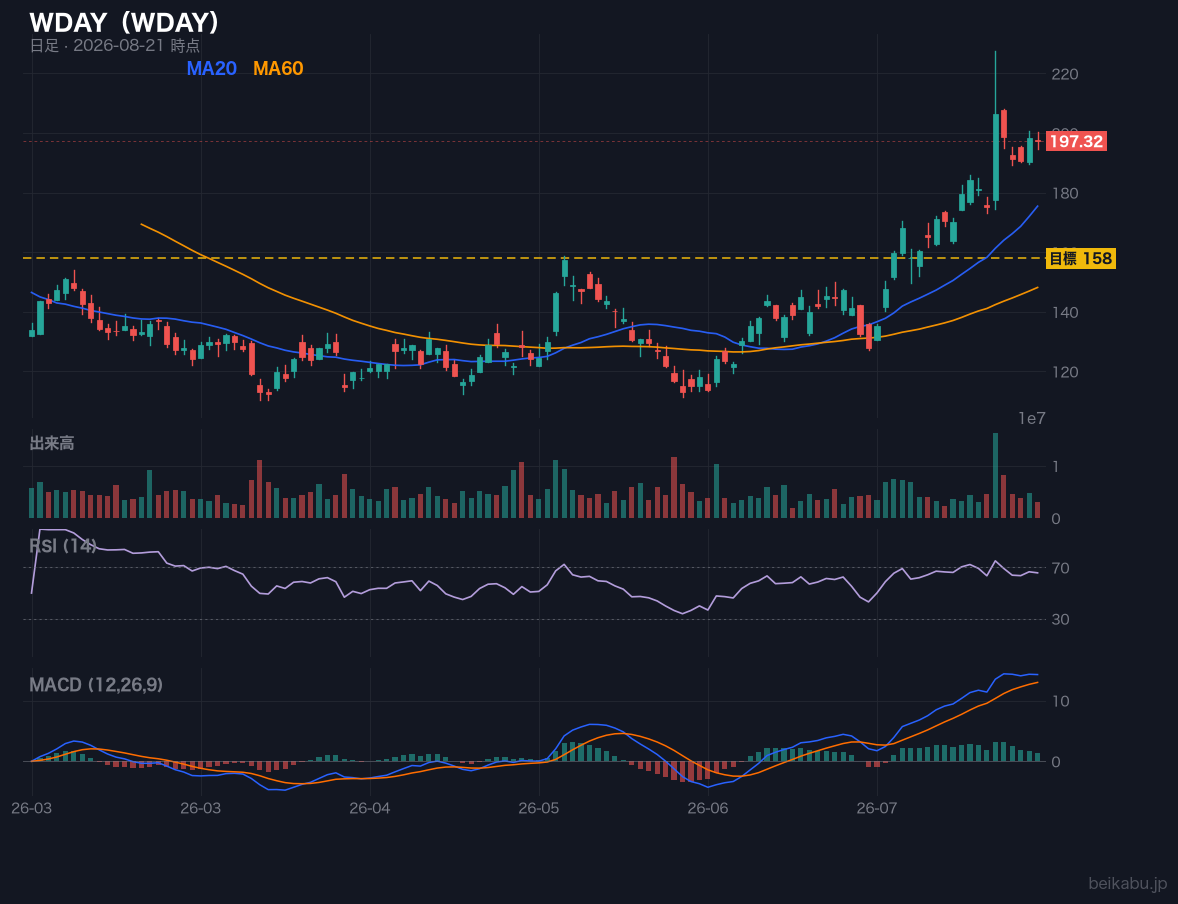The image size is (1178, 904).
Task: Click the RSI (14) panel label
Action: pyautogui.click(x=63, y=546)
